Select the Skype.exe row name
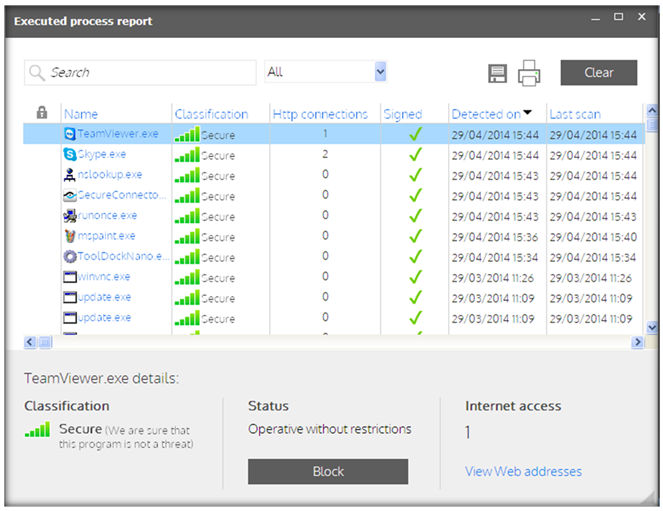 point(101,154)
